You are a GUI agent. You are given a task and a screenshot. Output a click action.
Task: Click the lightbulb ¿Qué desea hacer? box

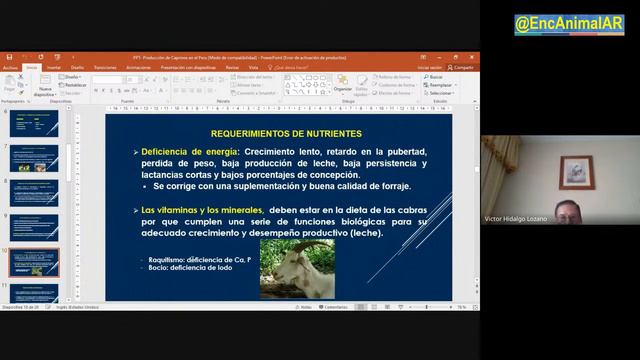288,68
